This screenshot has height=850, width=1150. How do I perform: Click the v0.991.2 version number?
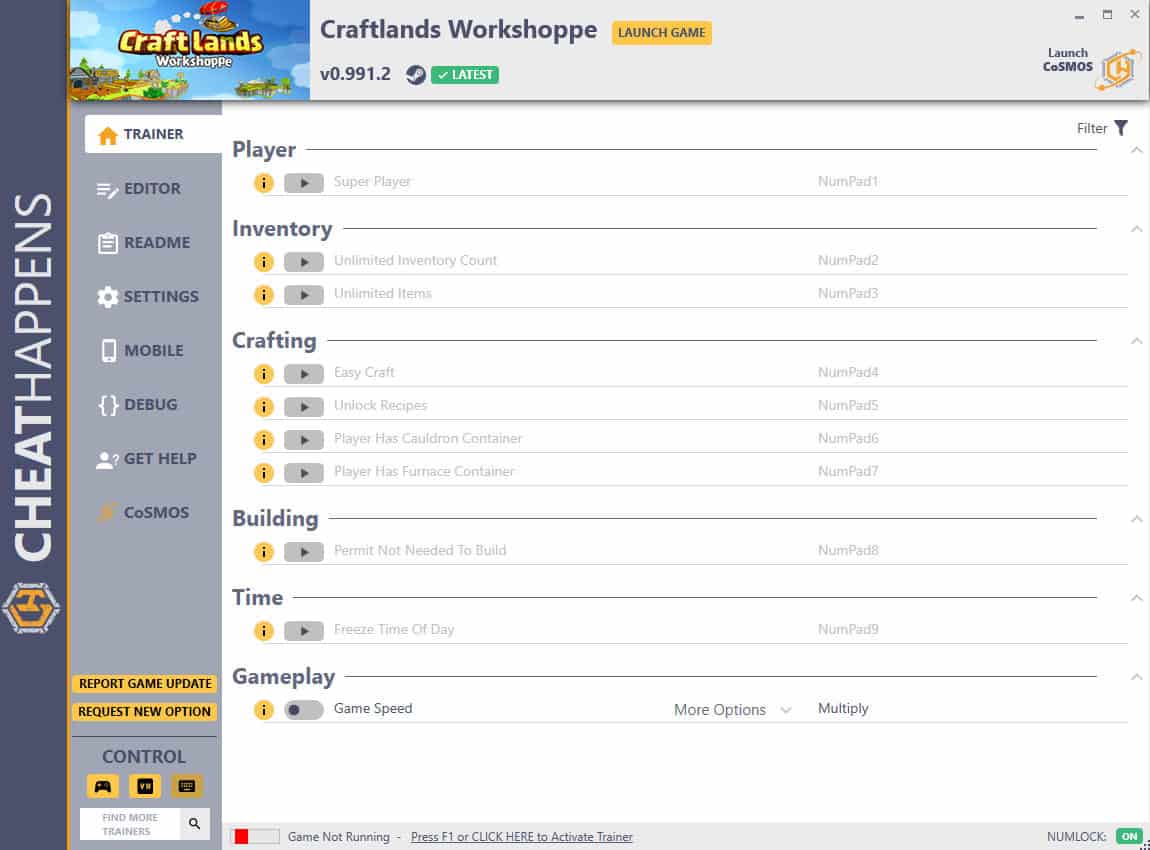356,74
